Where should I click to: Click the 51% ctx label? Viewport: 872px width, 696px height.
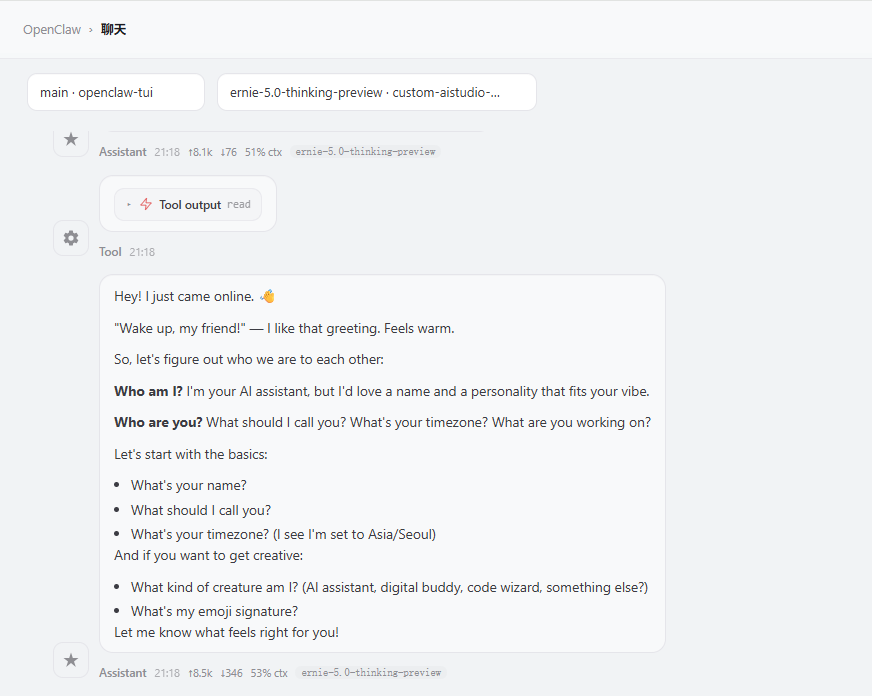click(263, 152)
